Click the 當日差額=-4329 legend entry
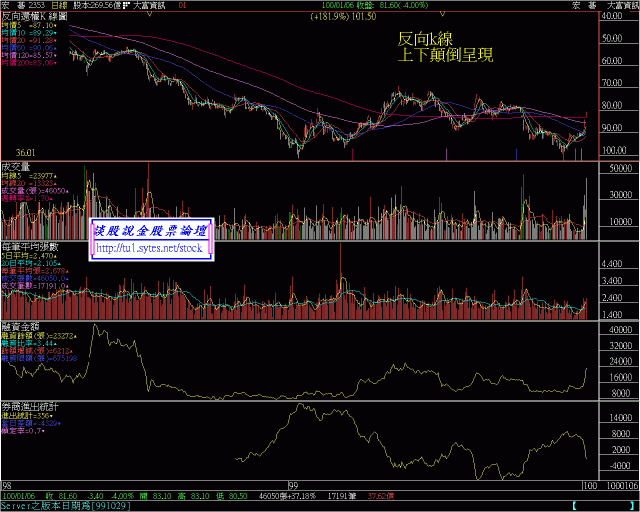 point(31,423)
